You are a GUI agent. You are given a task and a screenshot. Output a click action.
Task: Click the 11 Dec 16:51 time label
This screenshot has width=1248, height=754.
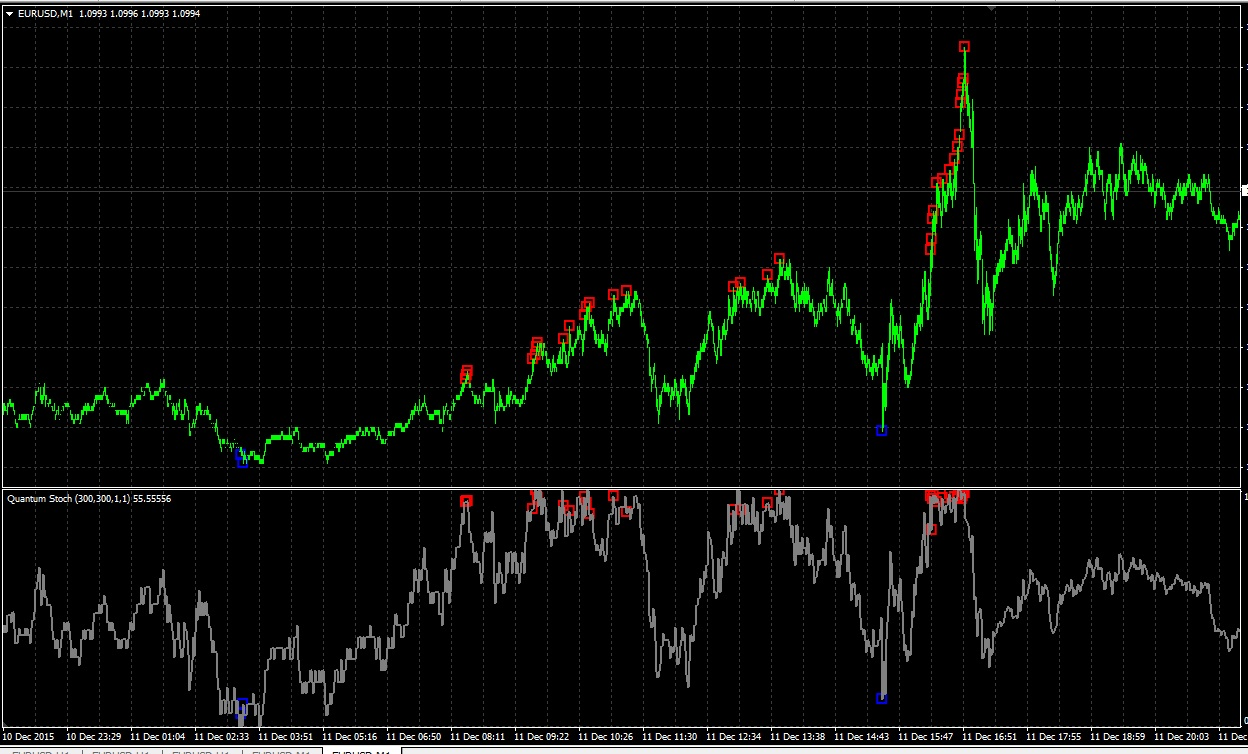tap(990, 736)
